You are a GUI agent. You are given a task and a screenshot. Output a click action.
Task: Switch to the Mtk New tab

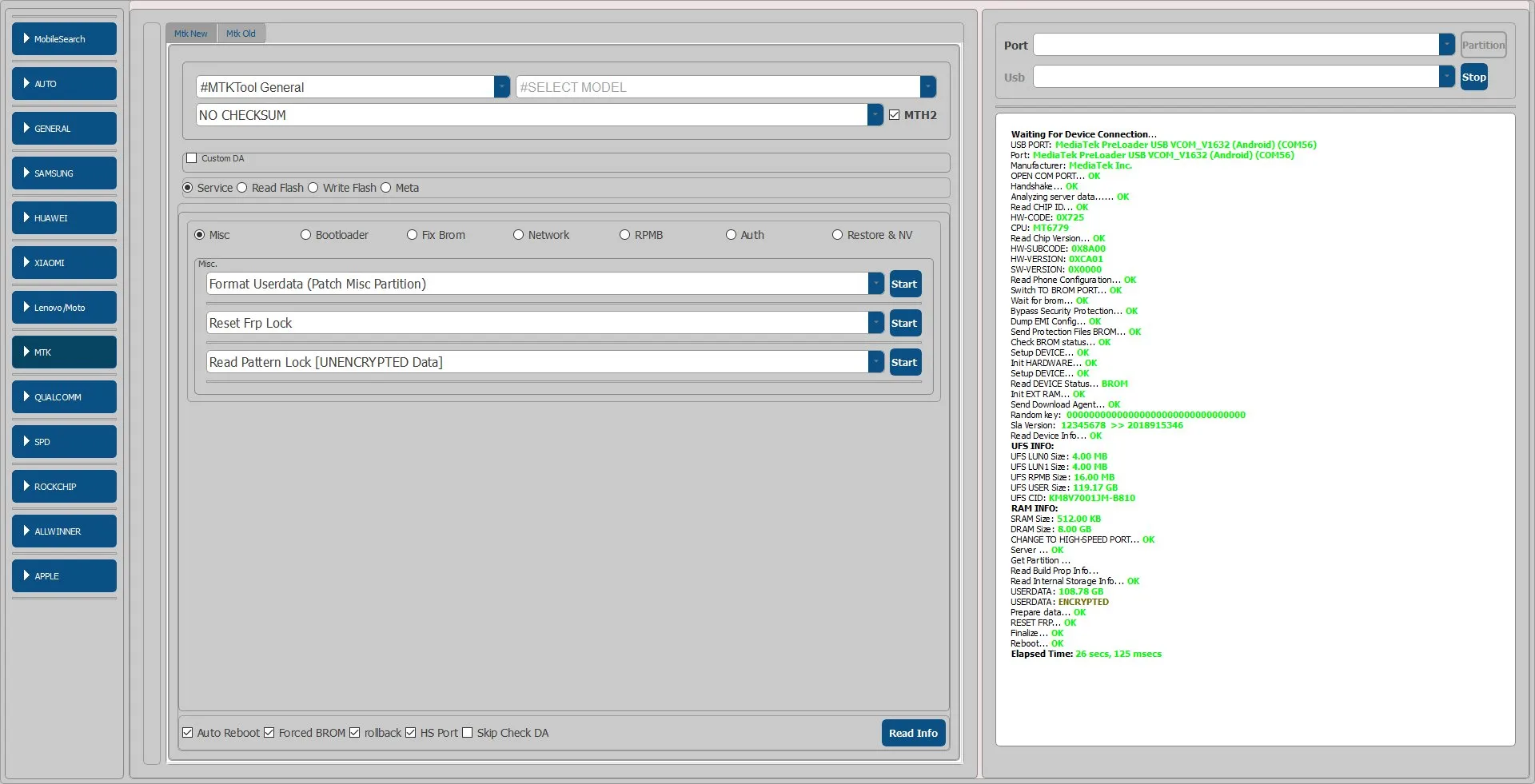point(190,34)
